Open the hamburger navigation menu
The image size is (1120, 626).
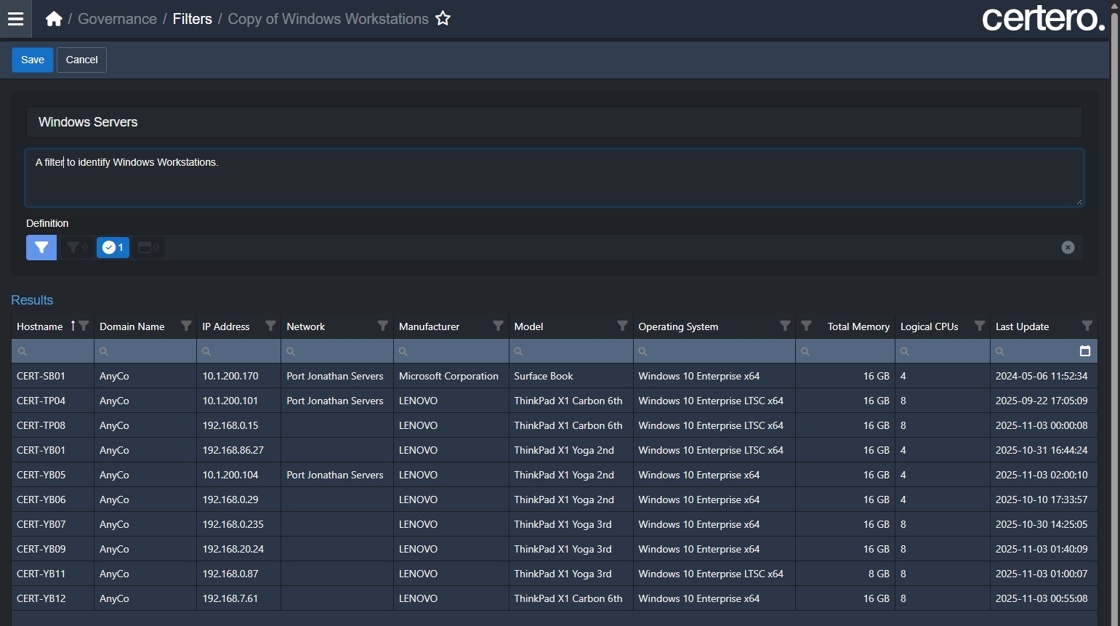(15, 19)
